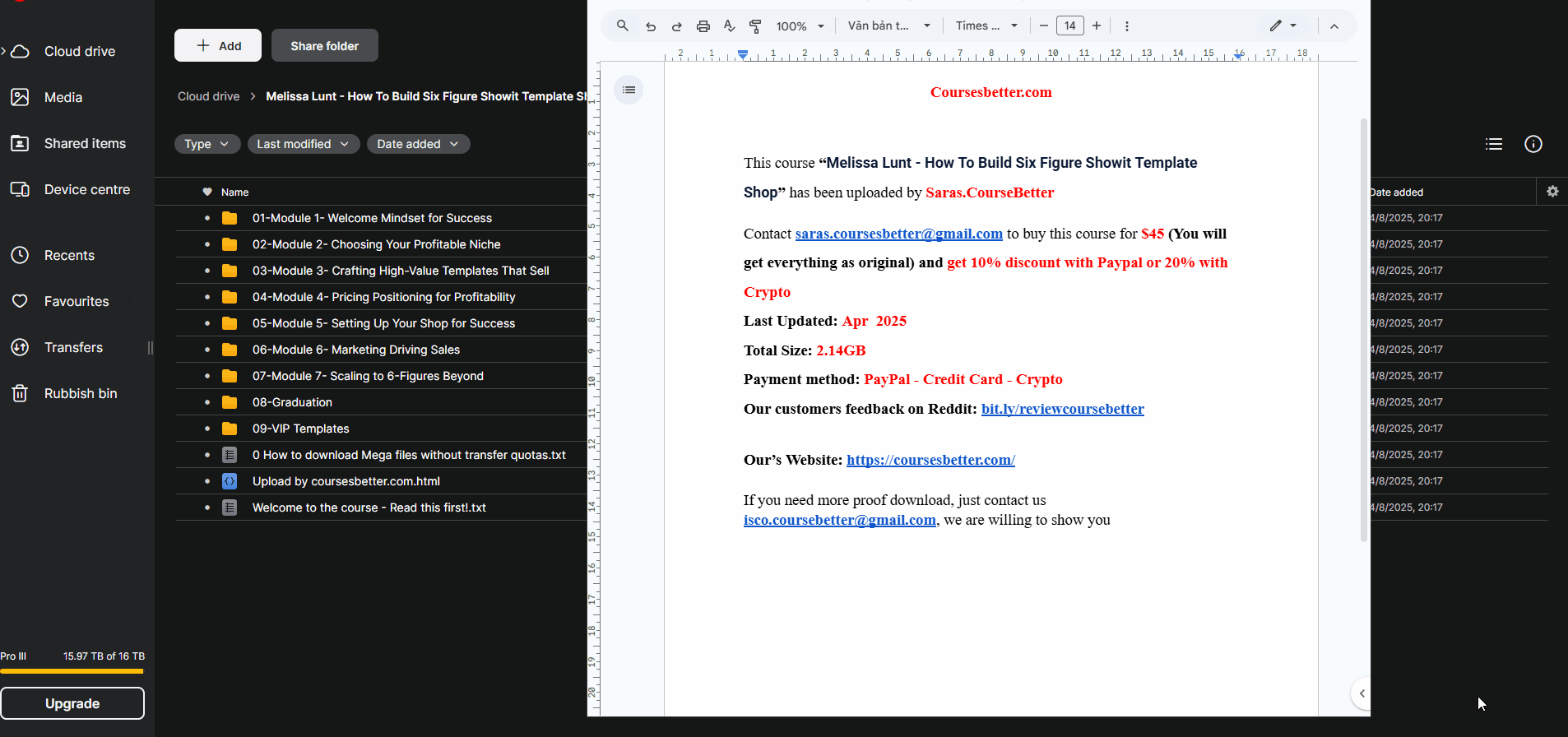Open the text style dropdown
This screenshot has height=737, width=1568.
(x=889, y=26)
